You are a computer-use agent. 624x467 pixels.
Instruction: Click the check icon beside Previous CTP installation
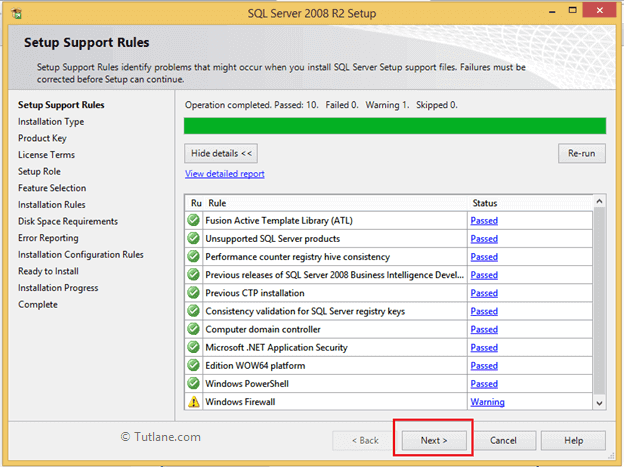tap(193, 293)
